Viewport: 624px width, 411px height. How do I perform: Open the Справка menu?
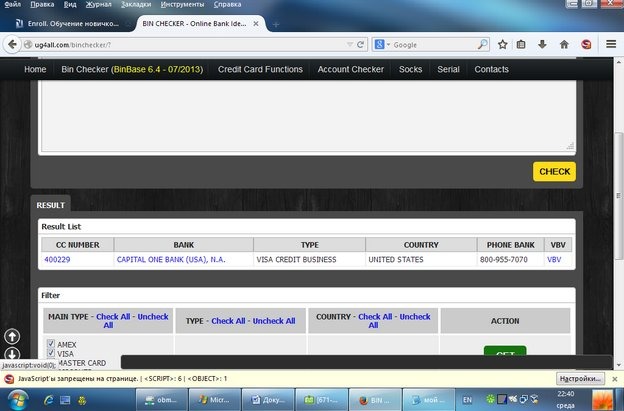[227, 4]
